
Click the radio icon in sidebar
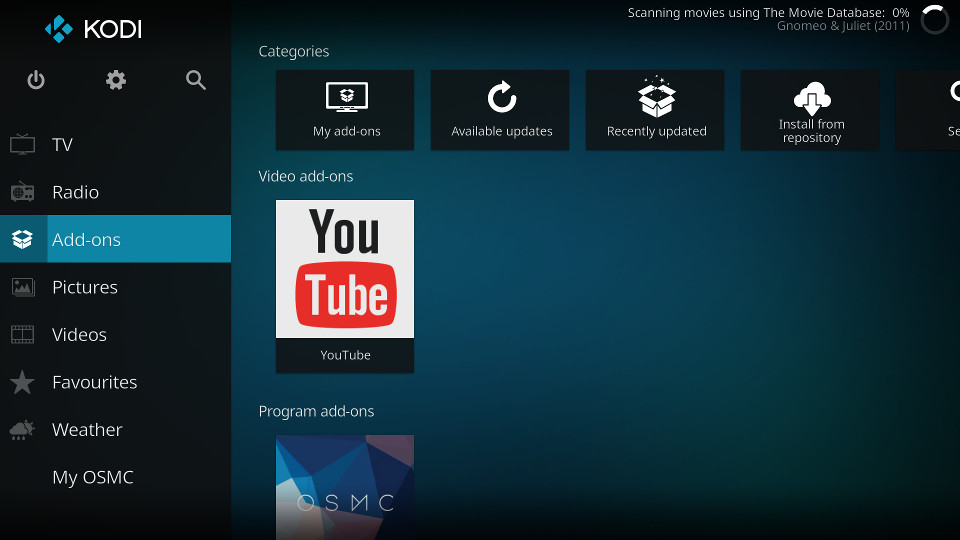click(x=23, y=192)
